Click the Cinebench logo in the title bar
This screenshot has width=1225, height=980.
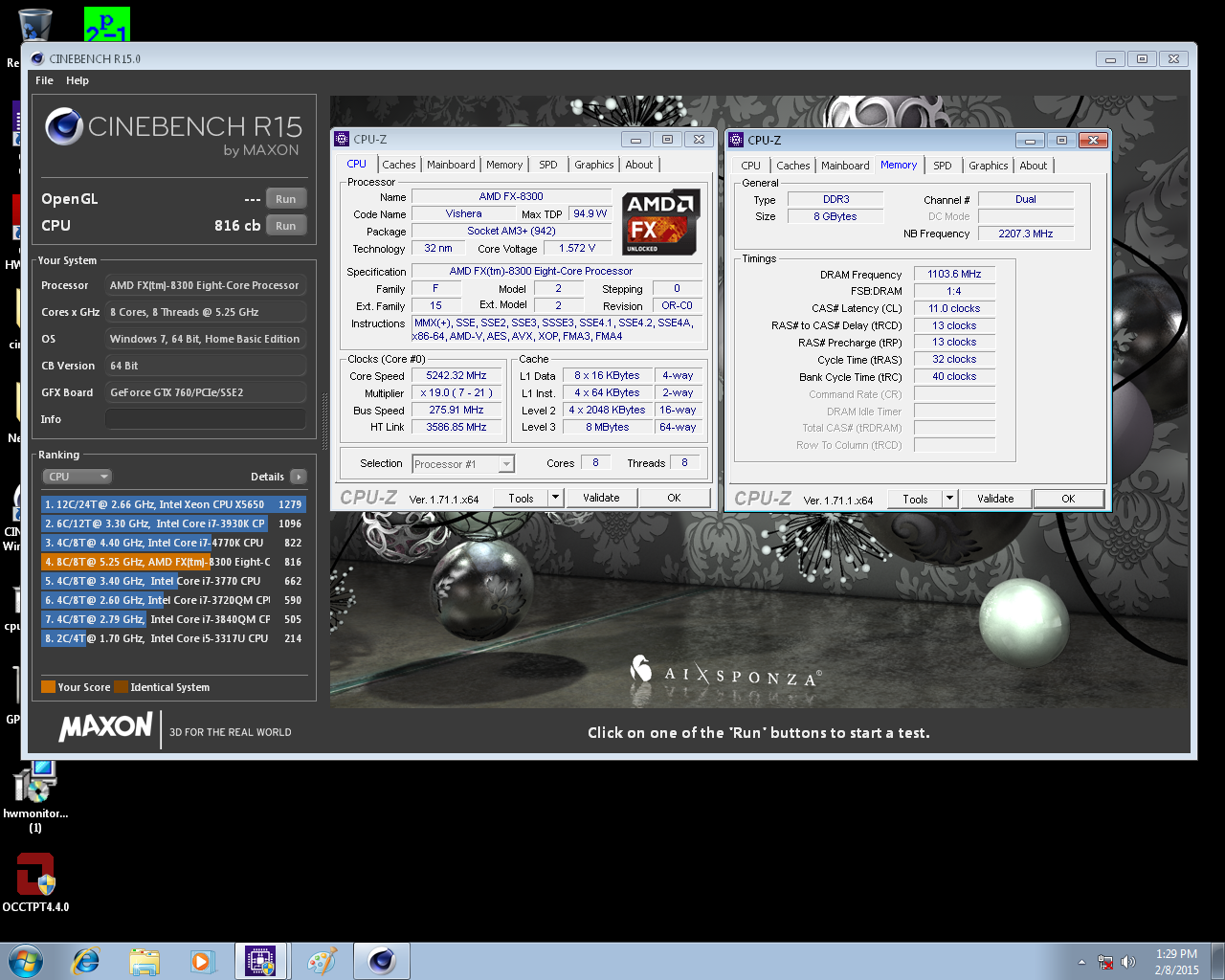coord(37,58)
